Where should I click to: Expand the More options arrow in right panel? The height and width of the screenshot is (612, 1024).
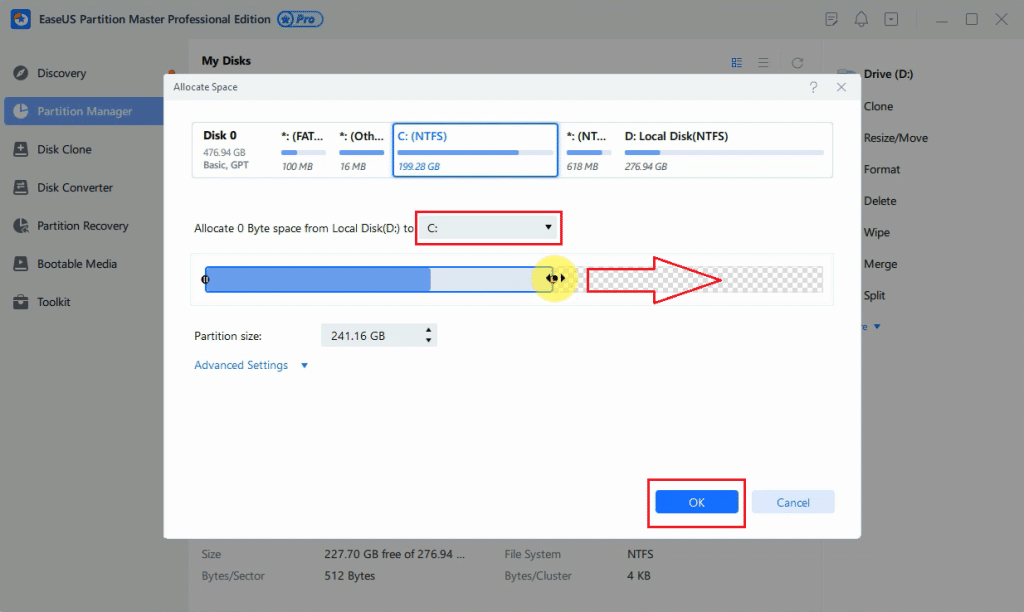click(x=876, y=326)
